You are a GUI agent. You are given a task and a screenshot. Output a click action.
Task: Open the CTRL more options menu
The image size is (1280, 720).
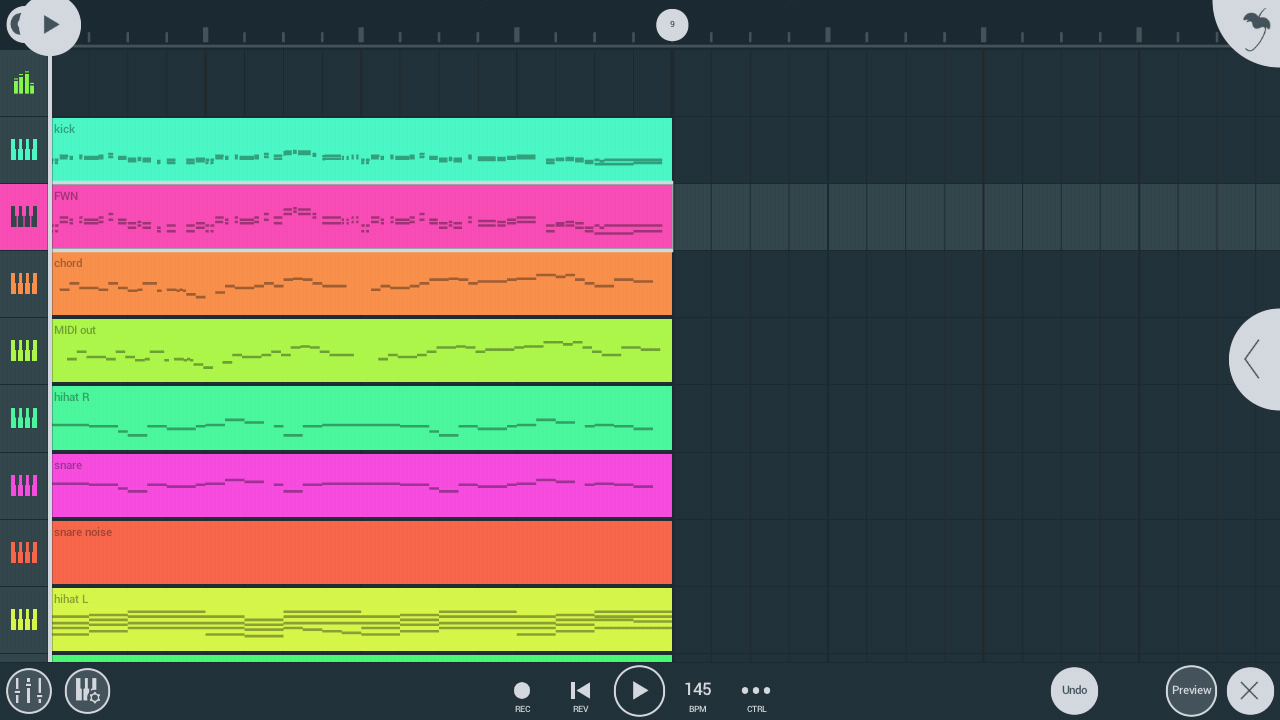756,695
